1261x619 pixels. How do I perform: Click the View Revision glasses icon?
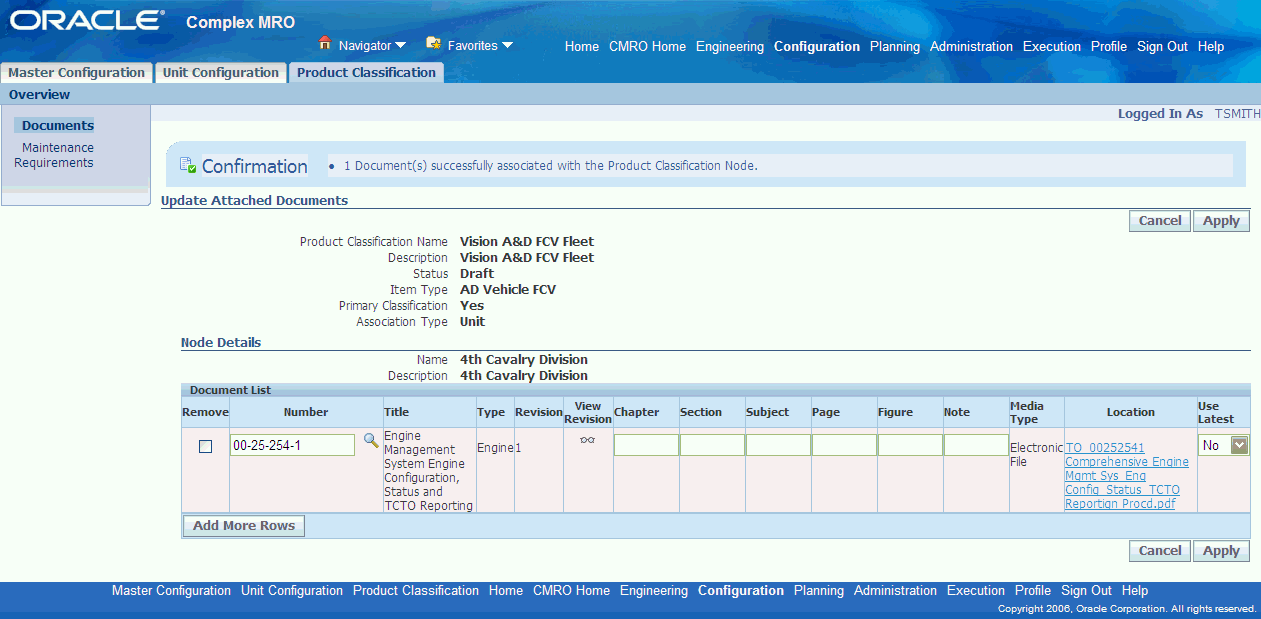click(587, 440)
